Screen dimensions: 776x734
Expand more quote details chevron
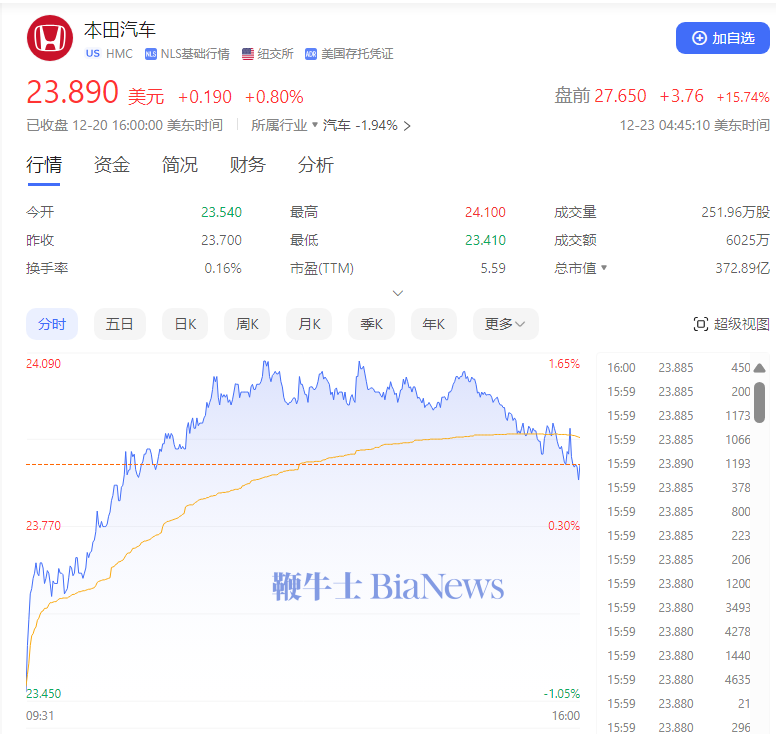[x=398, y=293]
